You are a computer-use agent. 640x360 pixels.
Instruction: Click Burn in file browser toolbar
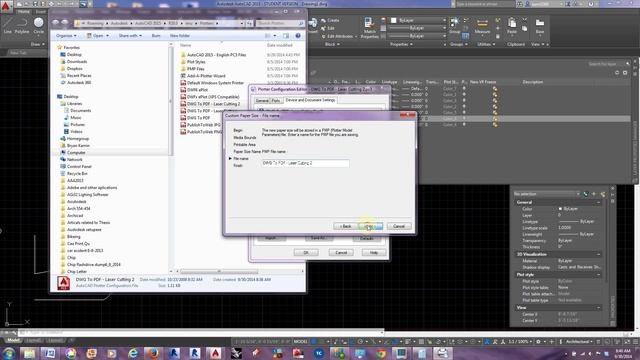[156, 36]
